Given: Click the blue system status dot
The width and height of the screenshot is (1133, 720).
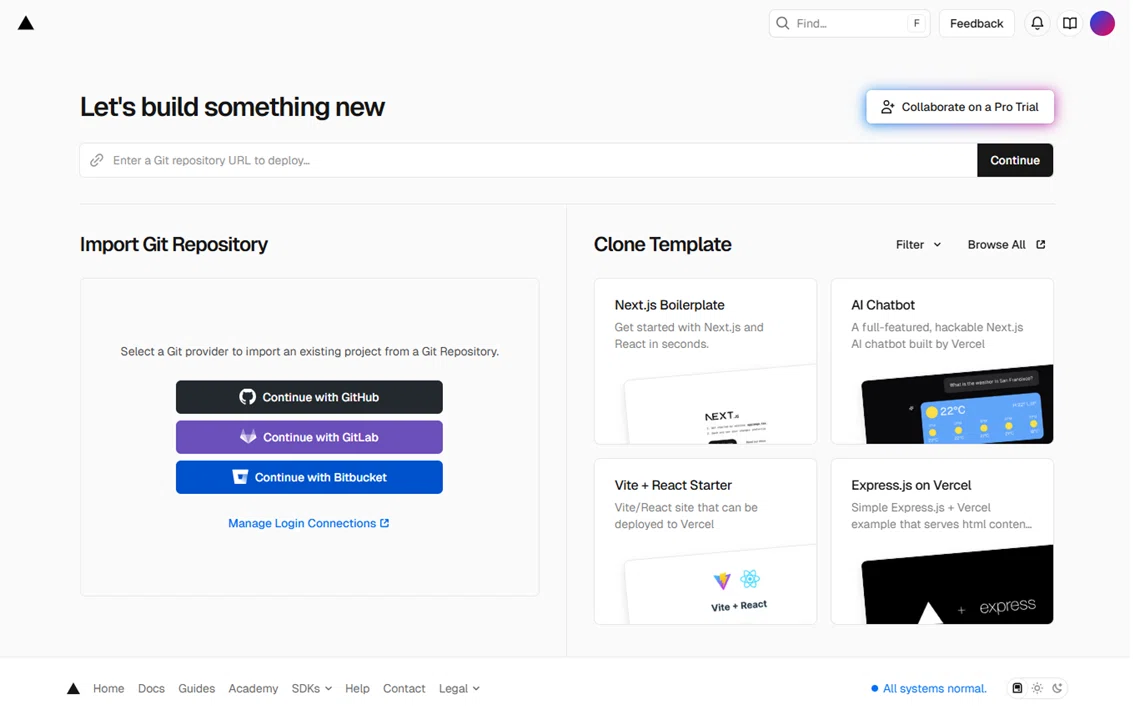Looking at the screenshot, I should click(874, 688).
